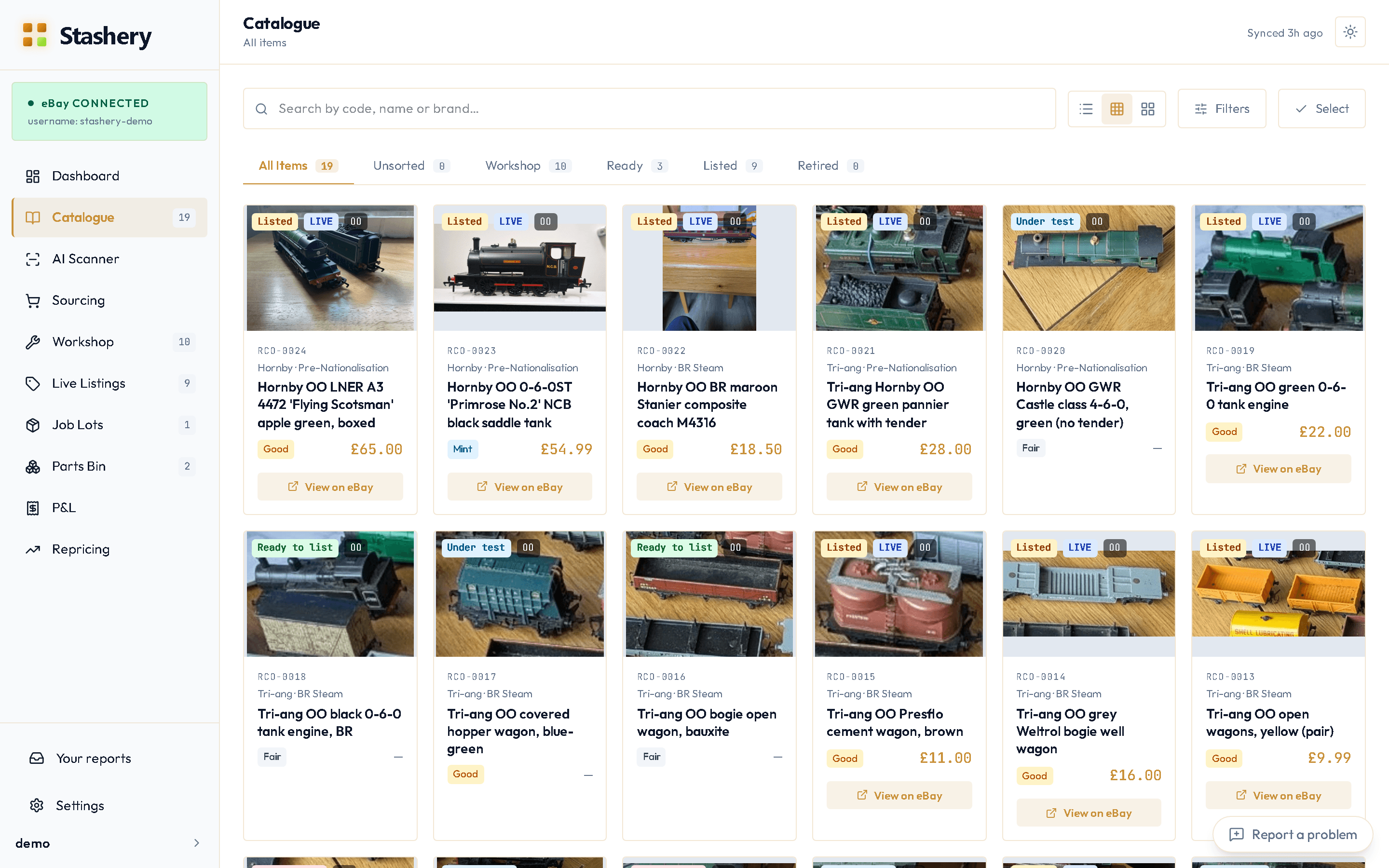Viewport: 1389px width, 868px height.
Task: View Primrose No.2 saddle tank on eBay
Action: (519, 487)
